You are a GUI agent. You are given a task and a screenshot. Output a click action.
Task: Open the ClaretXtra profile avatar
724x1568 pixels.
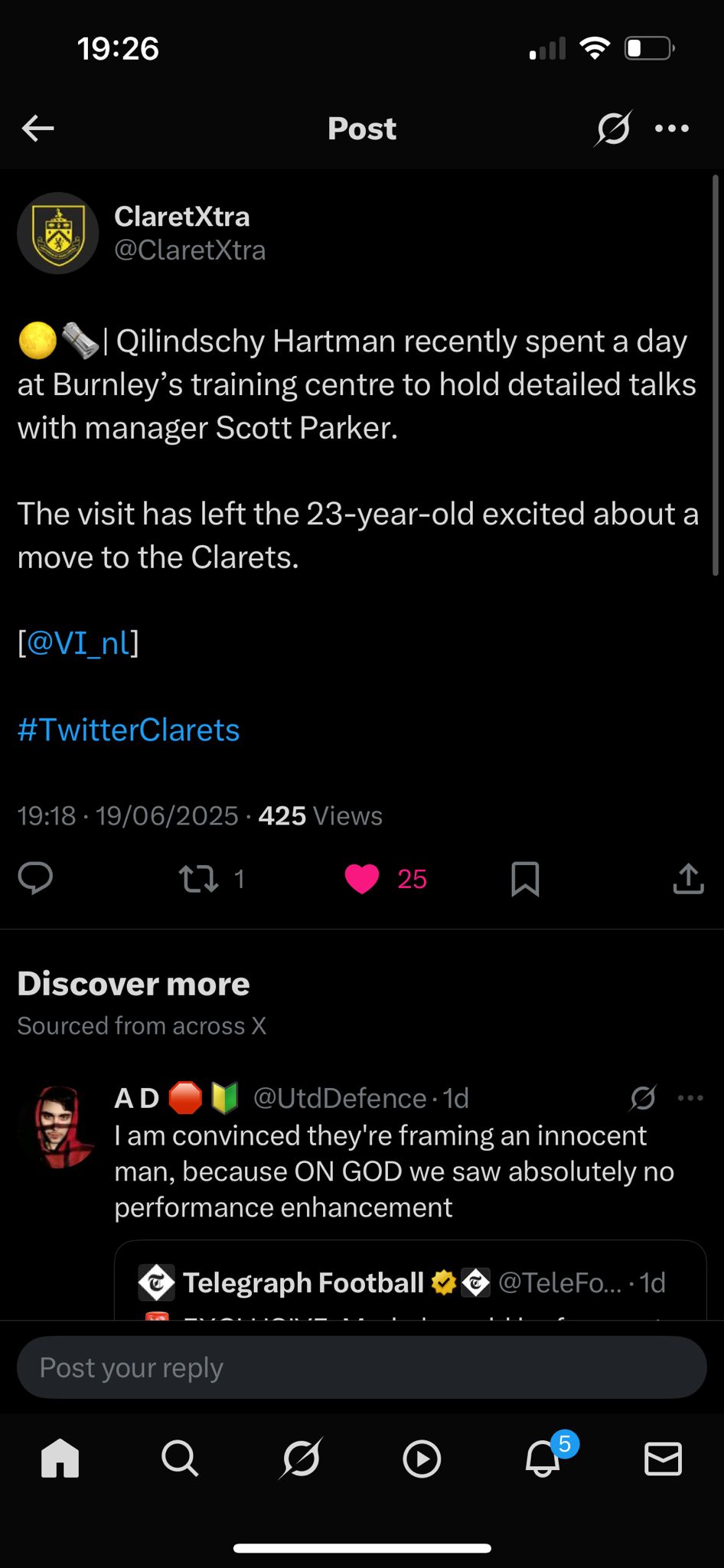pos(58,234)
